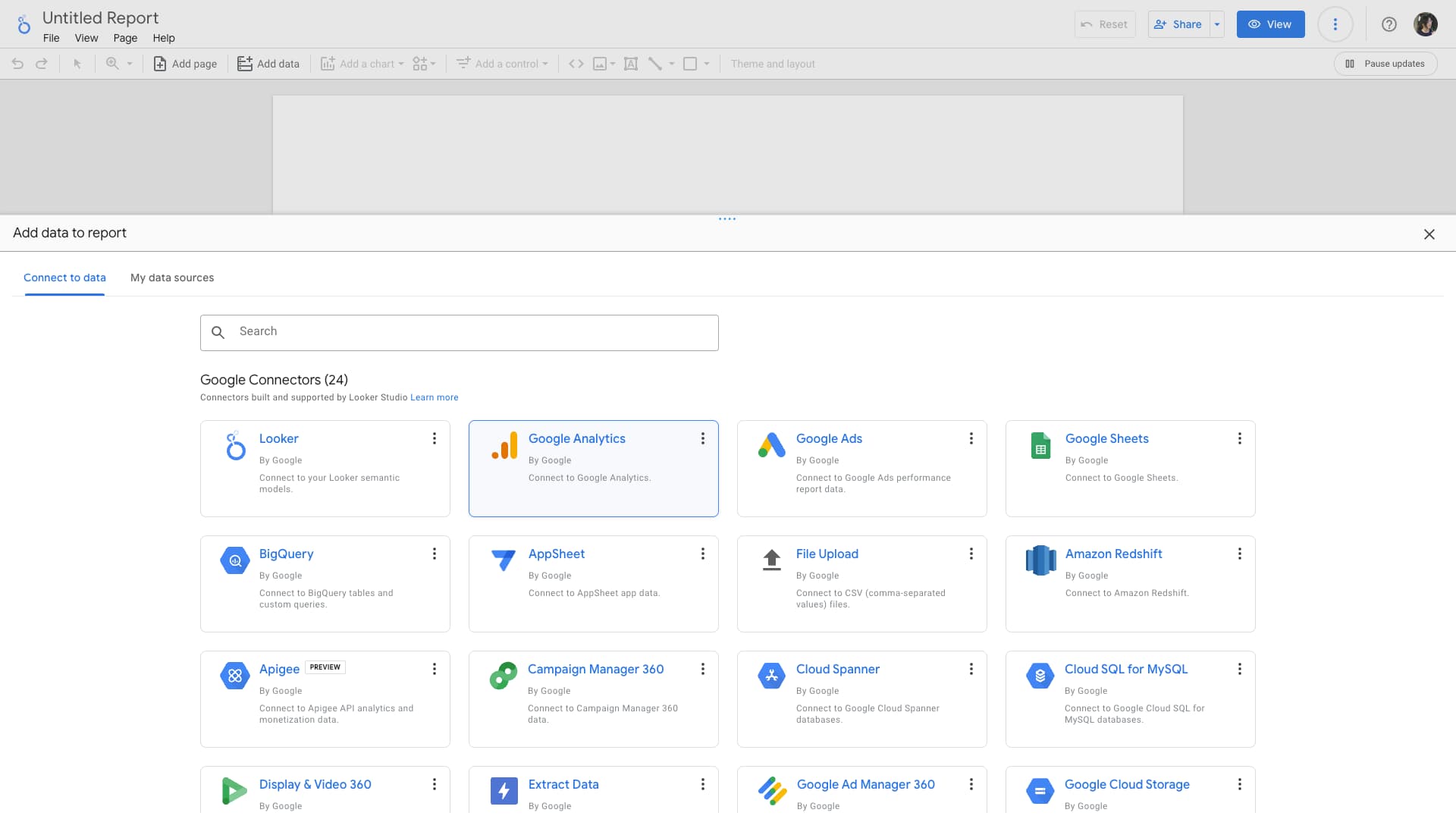Click the Cloud SQL for MySQL icon
This screenshot has height=819, width=1456.
tap(1040, 676)
